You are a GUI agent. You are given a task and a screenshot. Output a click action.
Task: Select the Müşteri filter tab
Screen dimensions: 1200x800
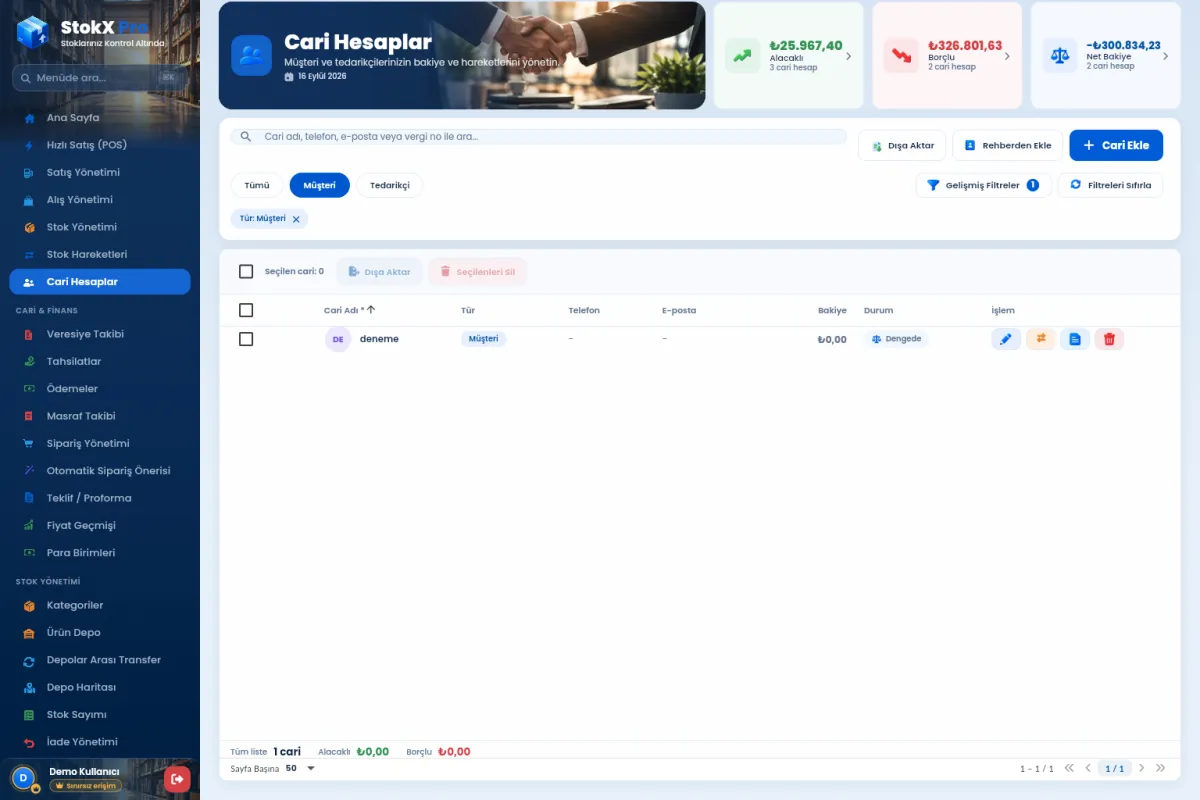pyautogui.click(x=320, y=185)
